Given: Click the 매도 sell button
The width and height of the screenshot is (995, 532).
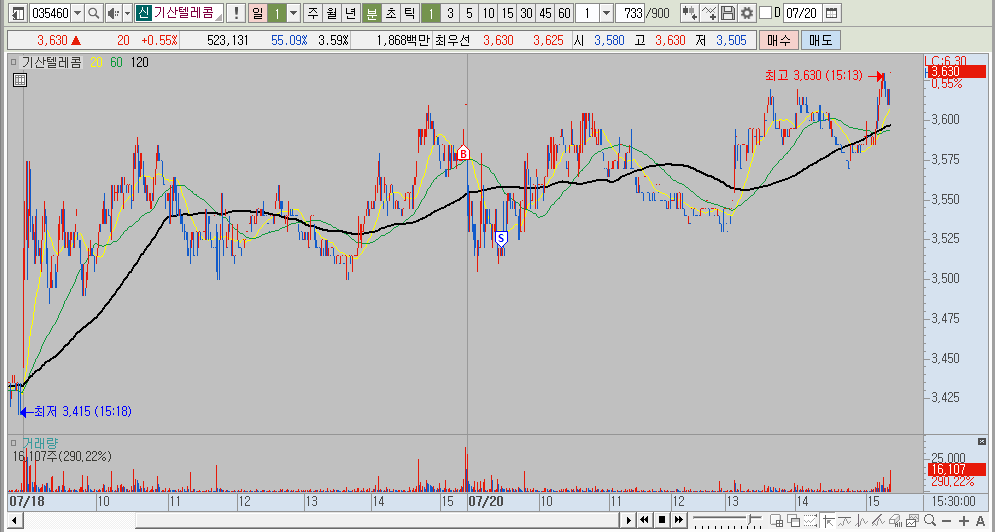Looking at the screenshot, I should (x=820, y=40).
